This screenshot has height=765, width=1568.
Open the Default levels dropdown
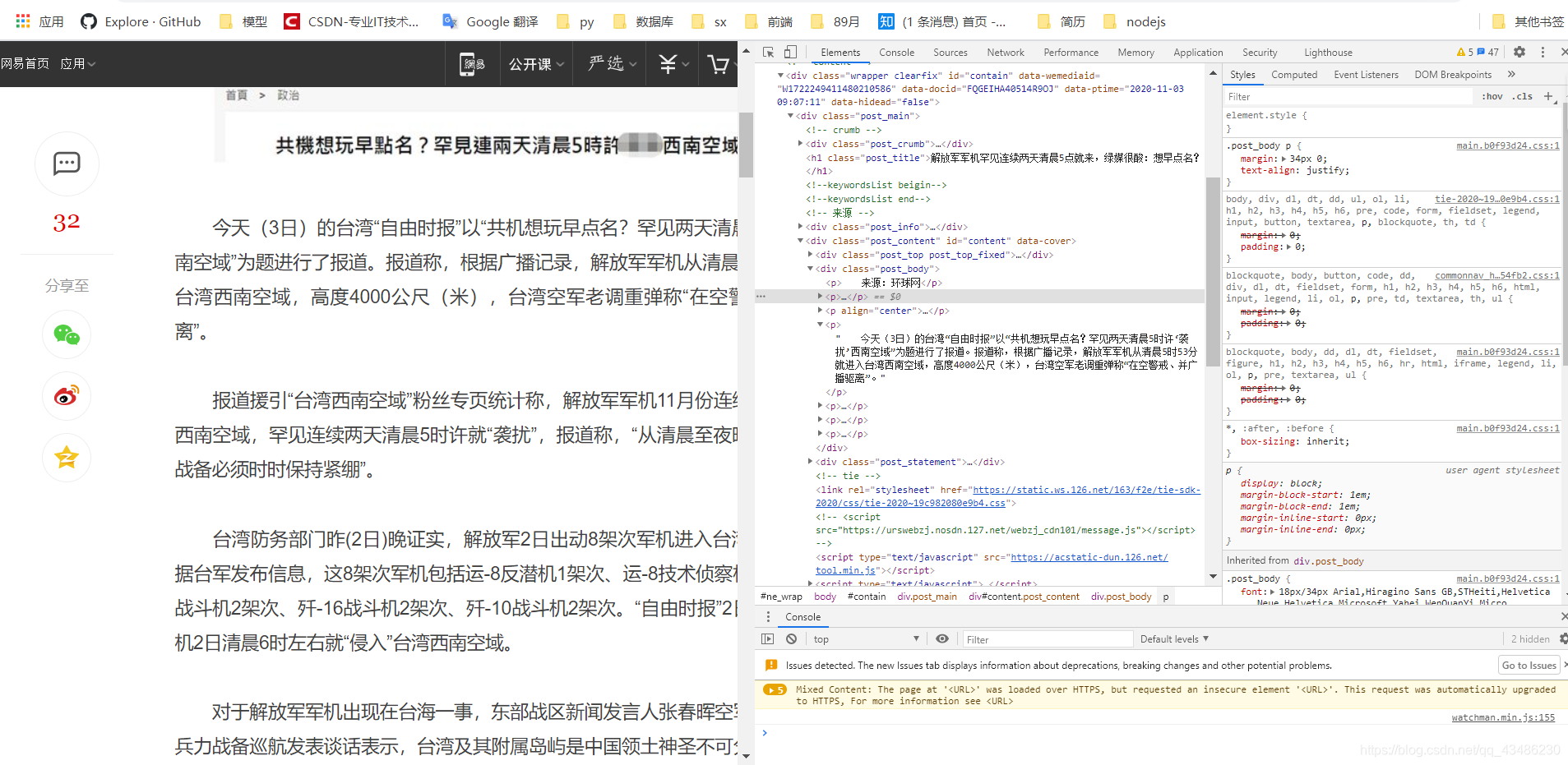[1174, 638]
